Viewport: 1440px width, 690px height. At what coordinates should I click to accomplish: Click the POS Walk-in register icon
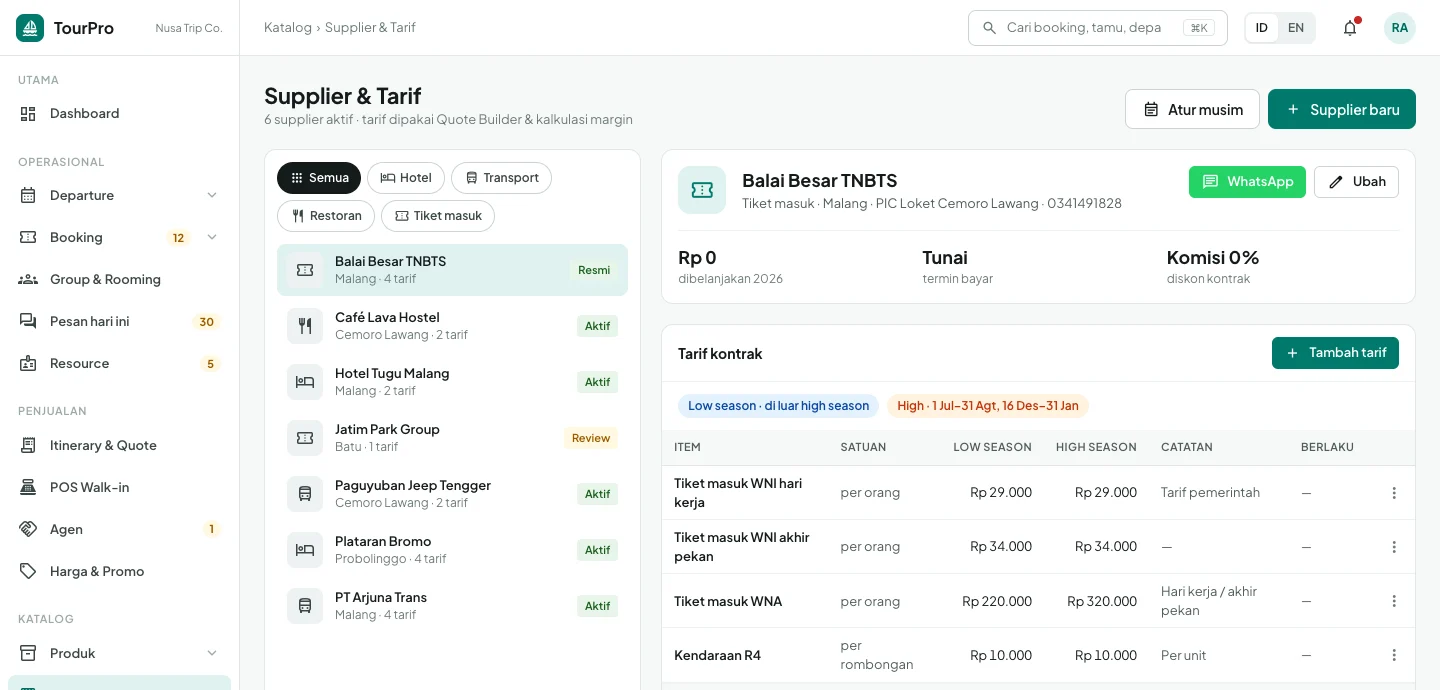pyautogui.click(x=28, y=488)
